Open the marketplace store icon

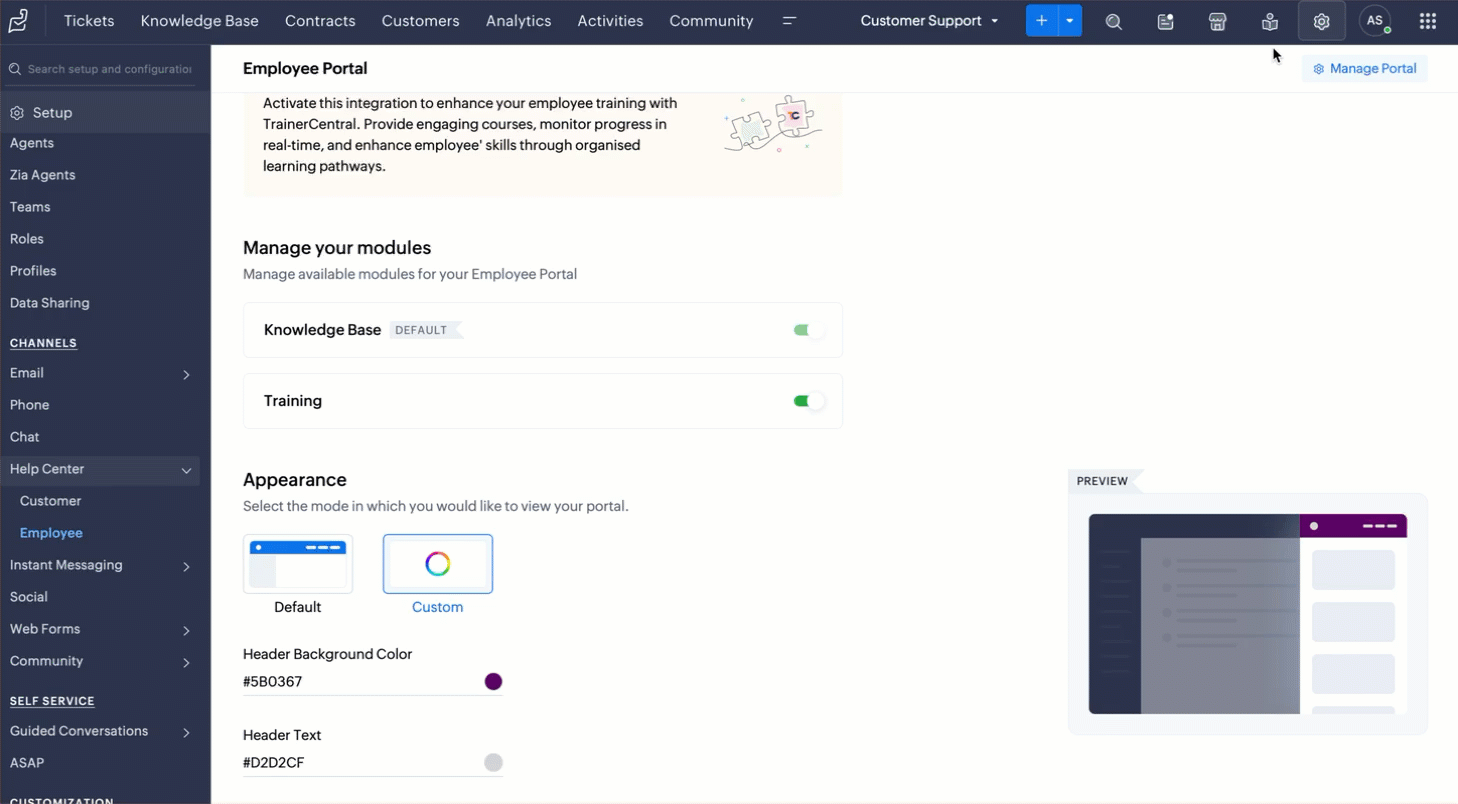click(1217, 22)
